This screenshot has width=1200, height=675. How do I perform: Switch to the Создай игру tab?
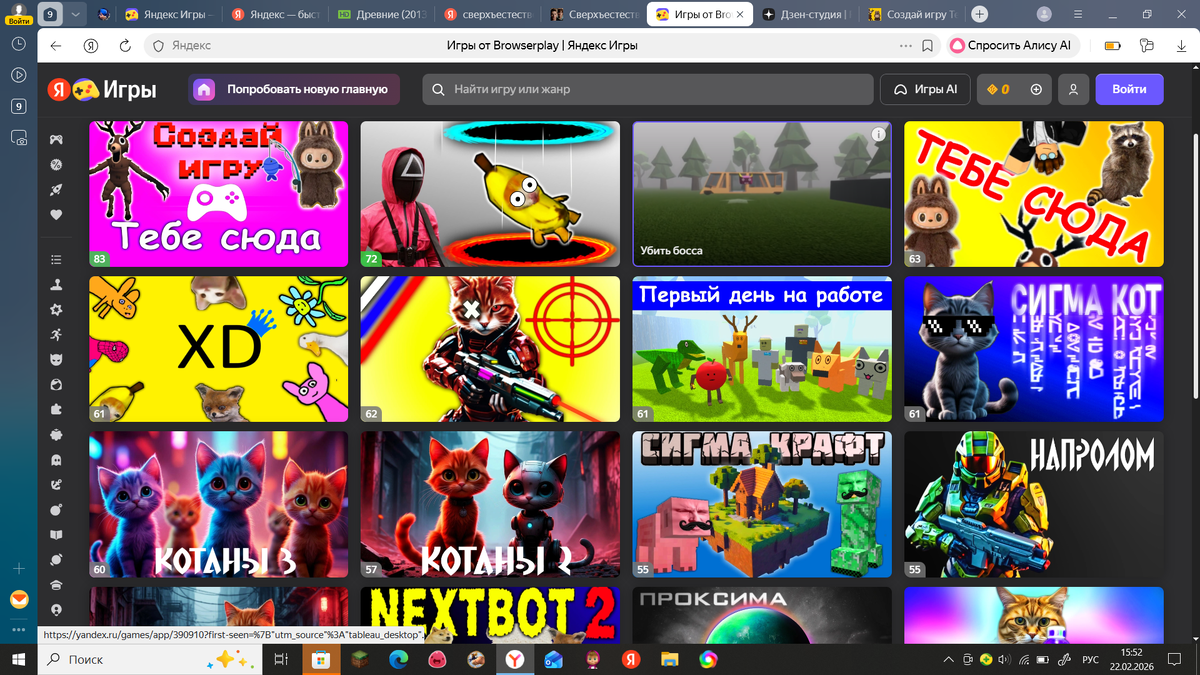click(x=910, y=15)
